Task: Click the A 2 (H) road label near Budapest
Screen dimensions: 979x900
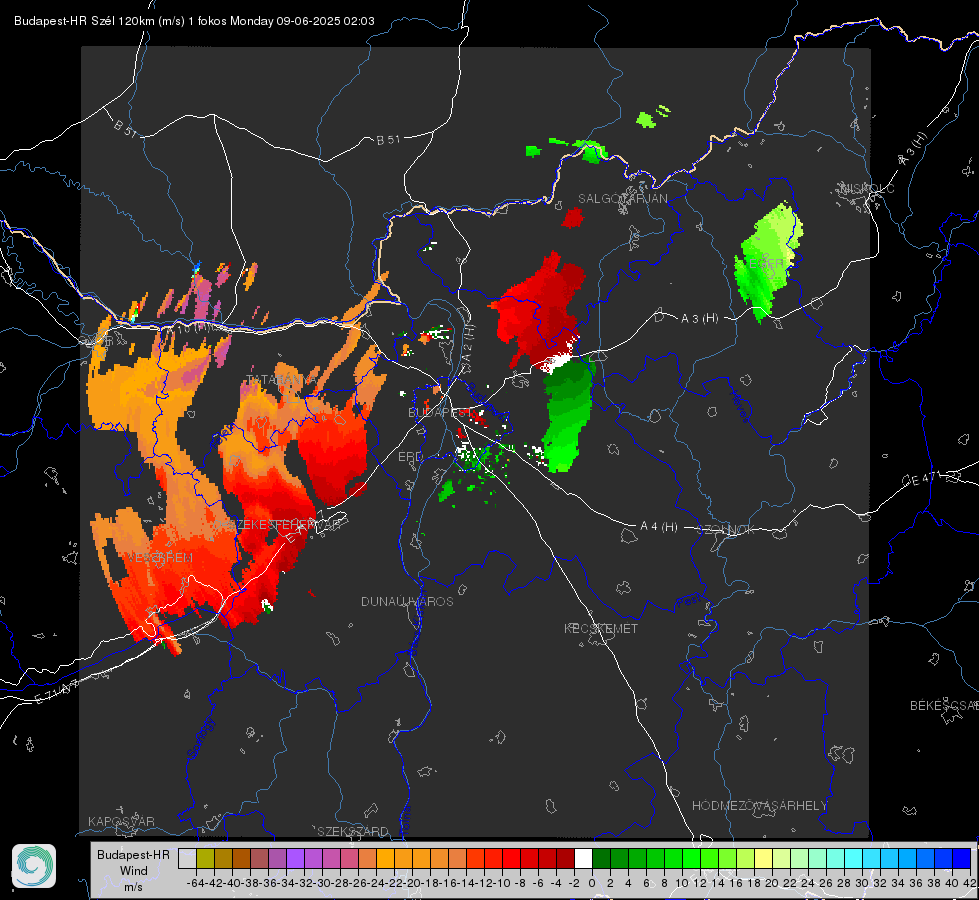Action: pos(468,345)
